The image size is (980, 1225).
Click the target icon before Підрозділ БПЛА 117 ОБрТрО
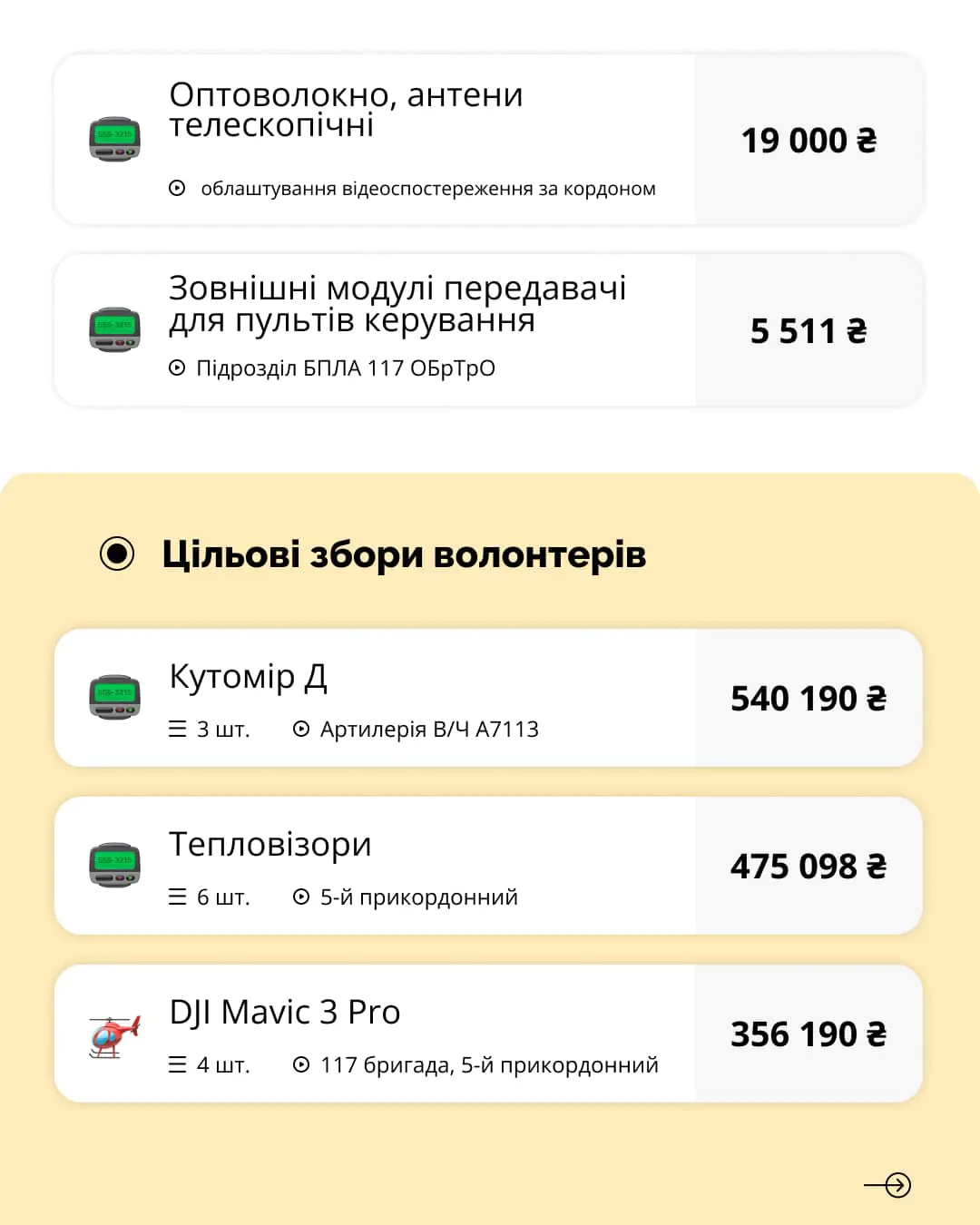(178, 367)
